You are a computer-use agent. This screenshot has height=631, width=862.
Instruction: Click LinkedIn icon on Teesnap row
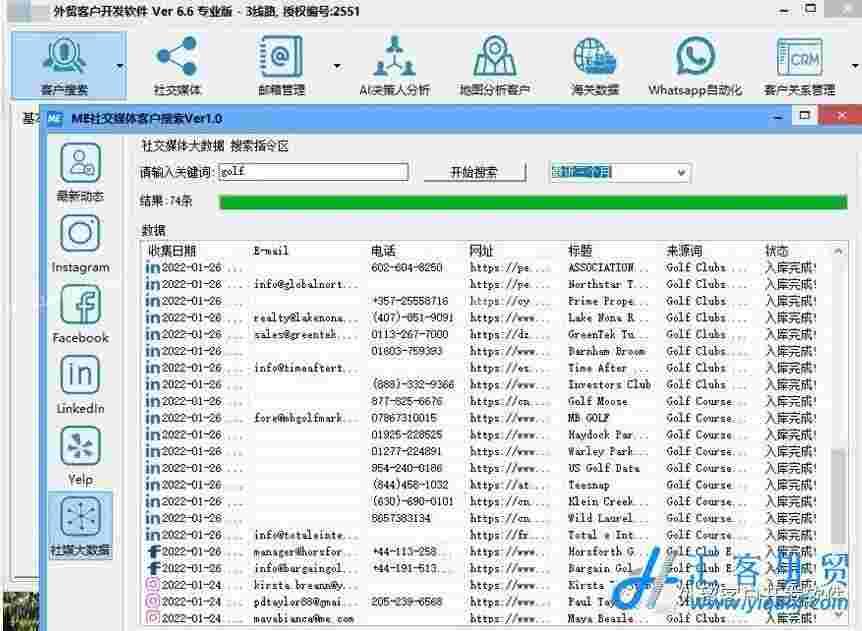[152, 485]
